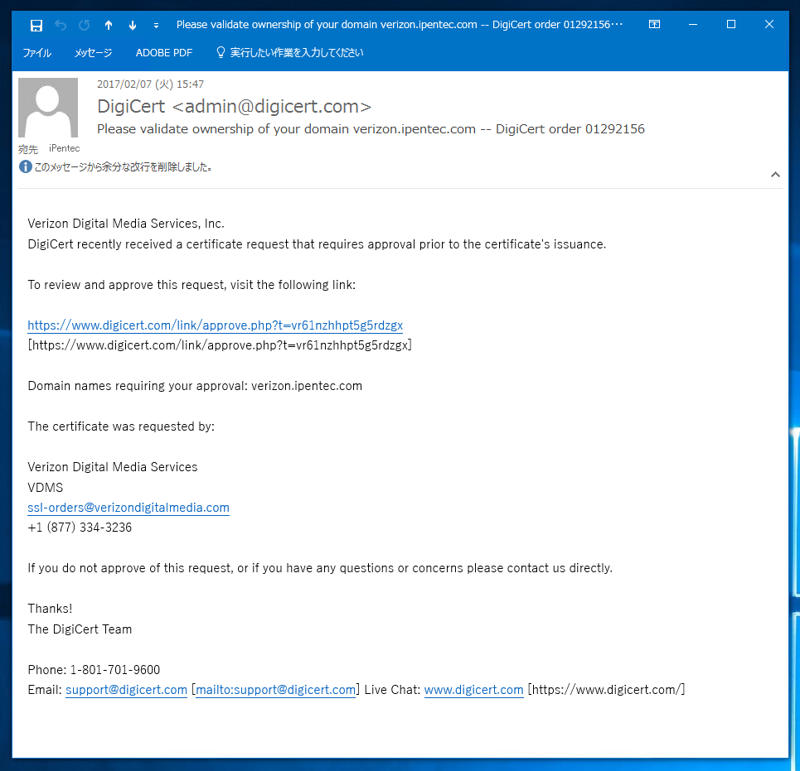Click the Redo arrow in the title bar

84,25
